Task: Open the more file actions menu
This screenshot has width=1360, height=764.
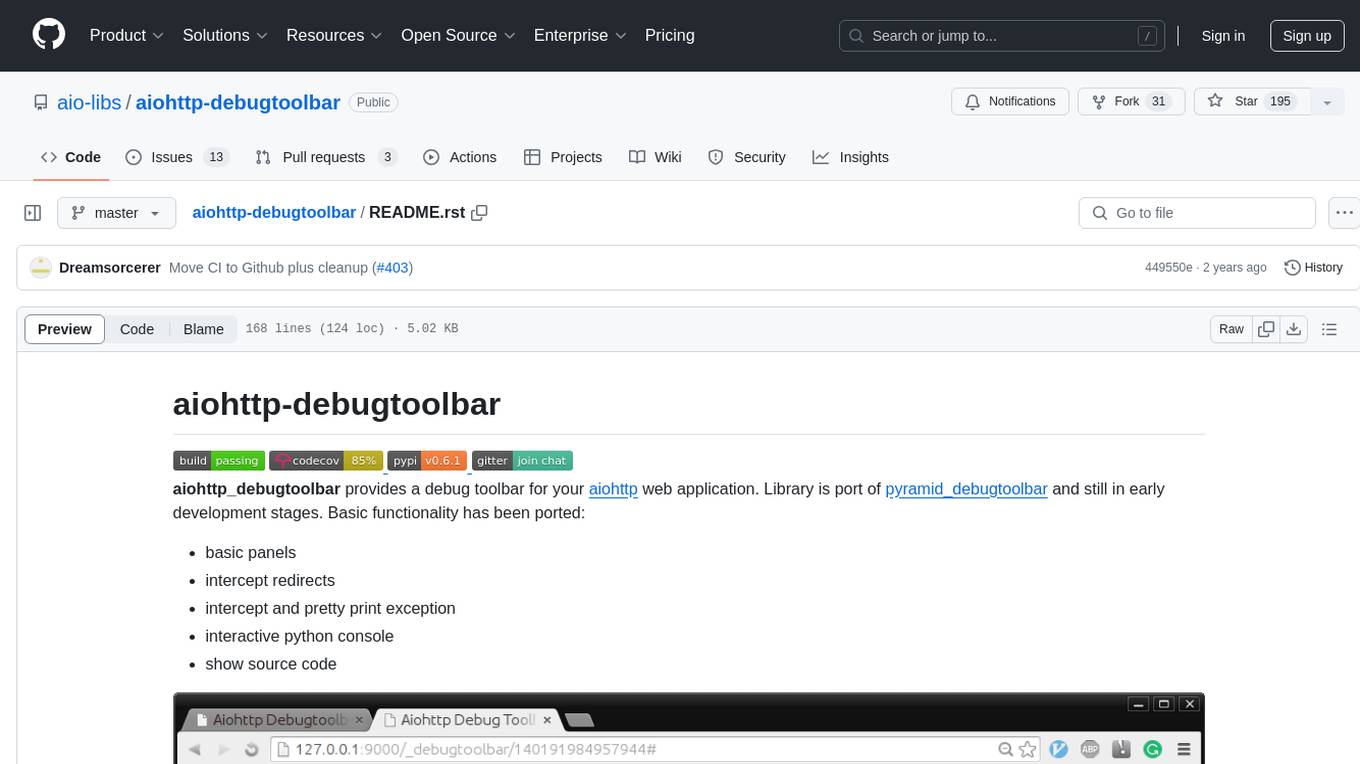Action: coord(1344,213)
